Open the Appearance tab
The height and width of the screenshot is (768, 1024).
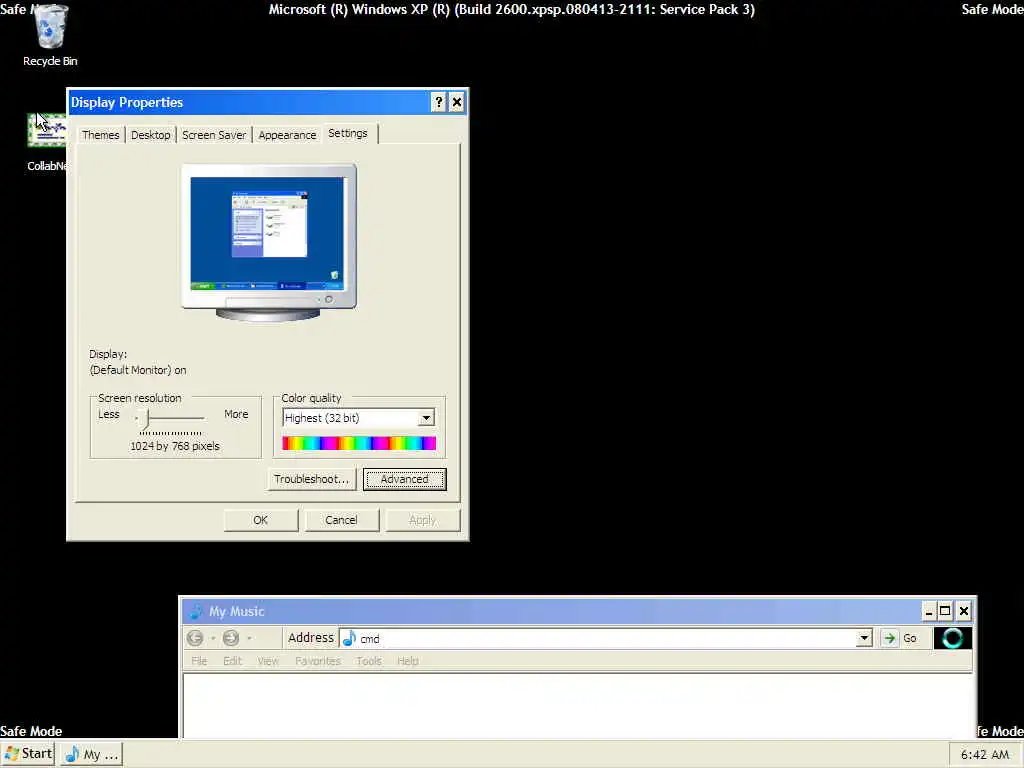coord(287,135)
